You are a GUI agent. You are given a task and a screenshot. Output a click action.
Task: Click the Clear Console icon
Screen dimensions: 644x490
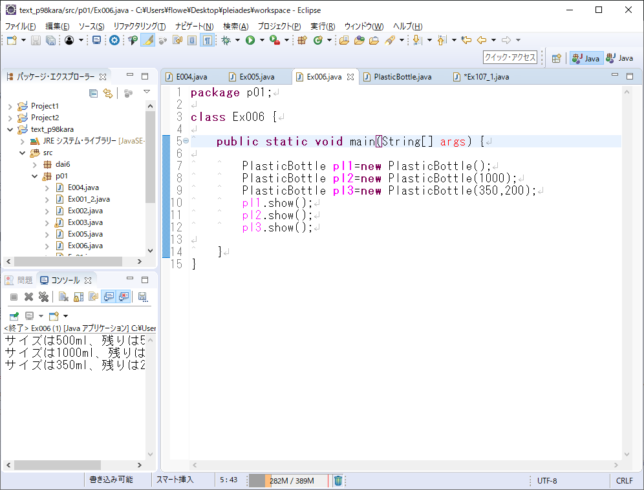63,297
